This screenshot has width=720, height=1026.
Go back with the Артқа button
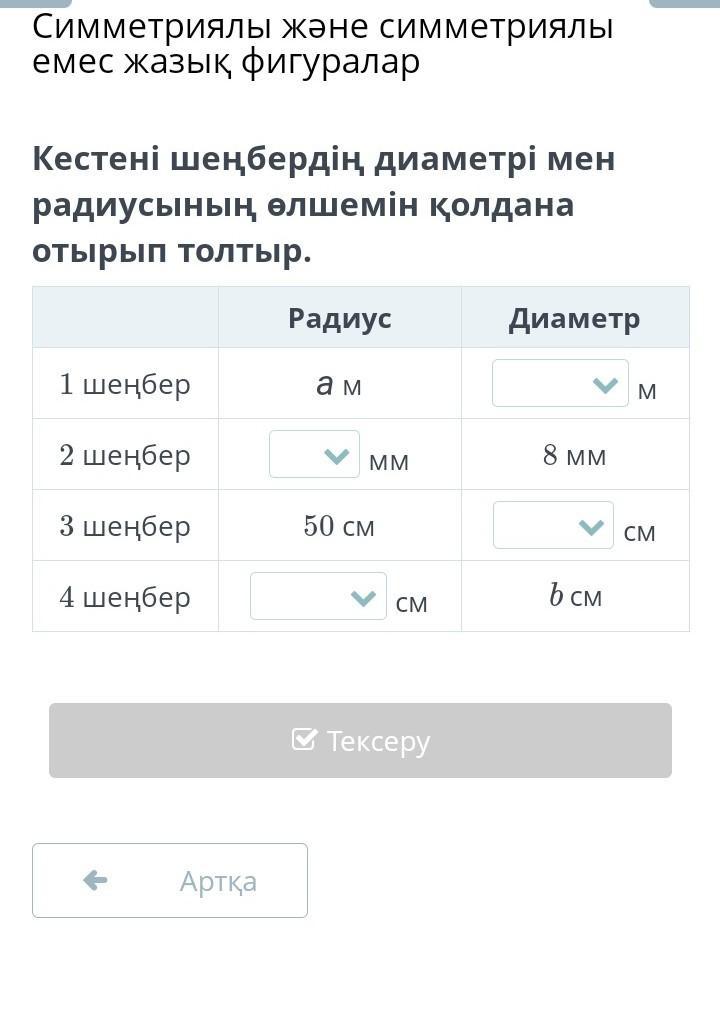point(170,880)
